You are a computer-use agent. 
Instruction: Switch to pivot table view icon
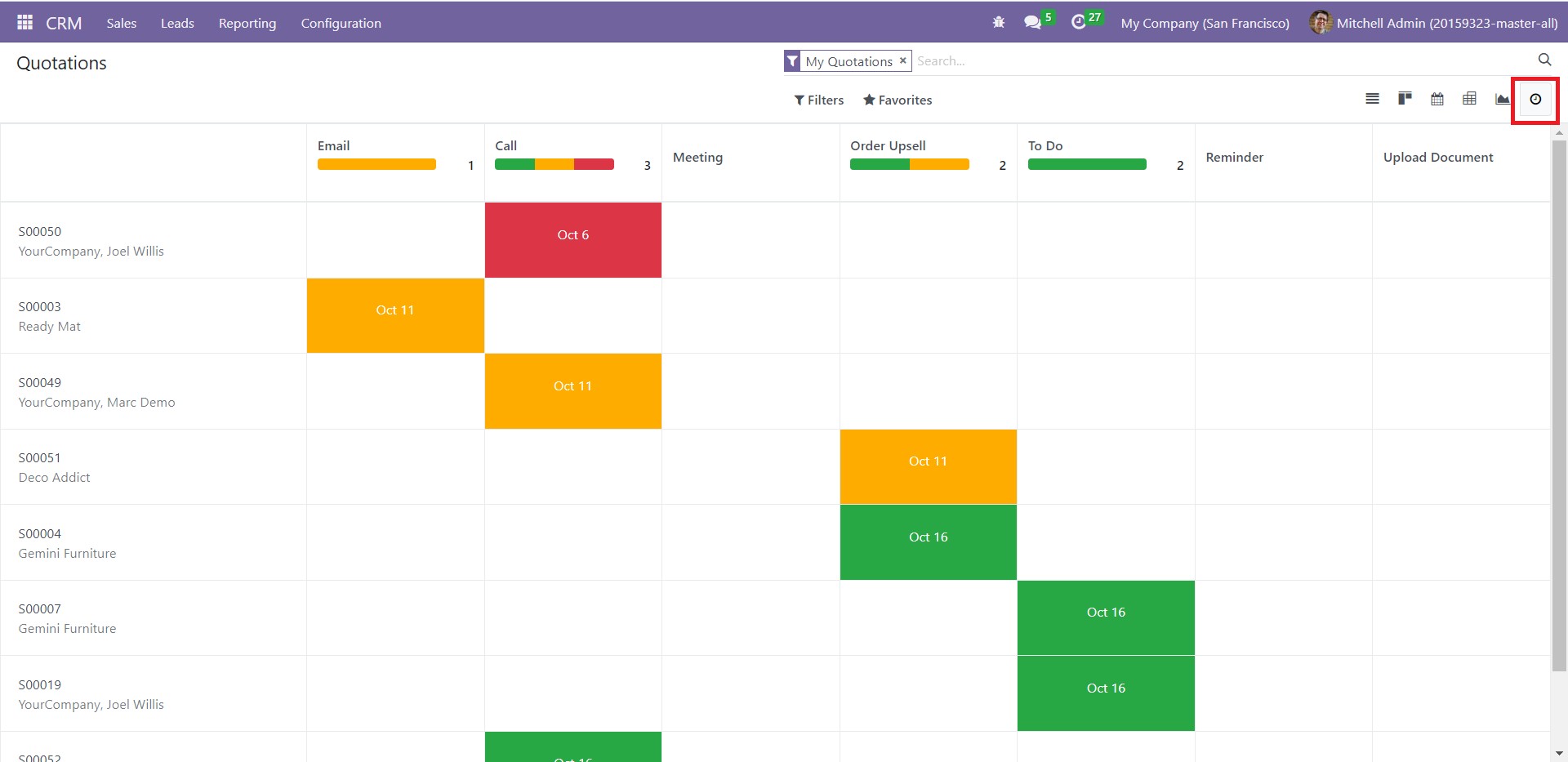pyautogui.click(x=1469, y=99)
